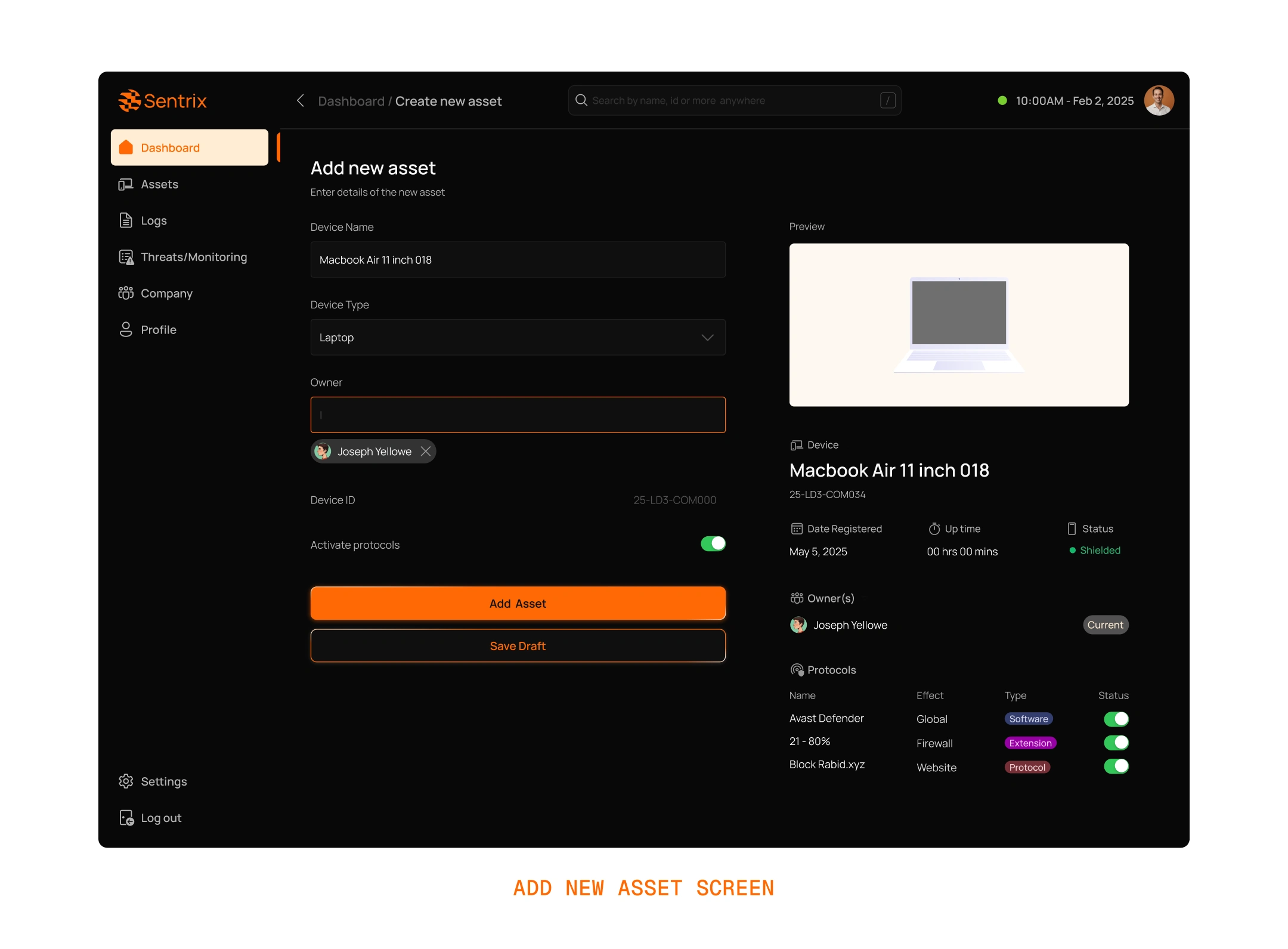Disable the Avast Defender protocol toggle
The image size is (1288, 949).
click(1116, 719)
